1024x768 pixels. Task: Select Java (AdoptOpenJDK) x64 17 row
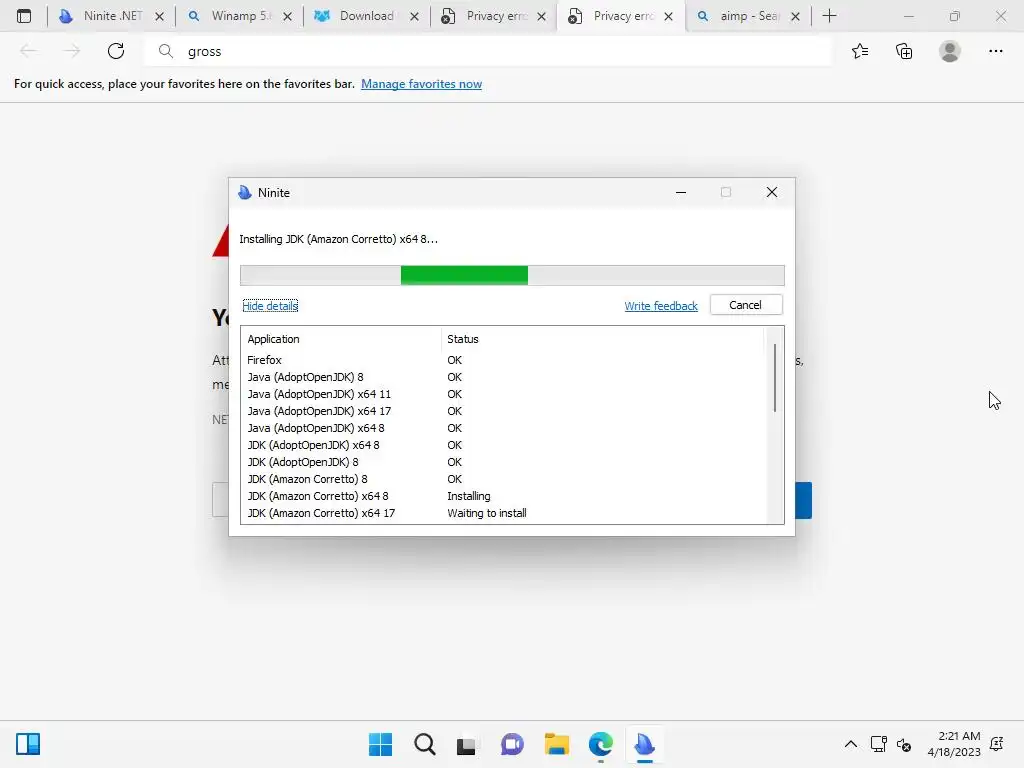pyautogui.click(x=503, y=411)
